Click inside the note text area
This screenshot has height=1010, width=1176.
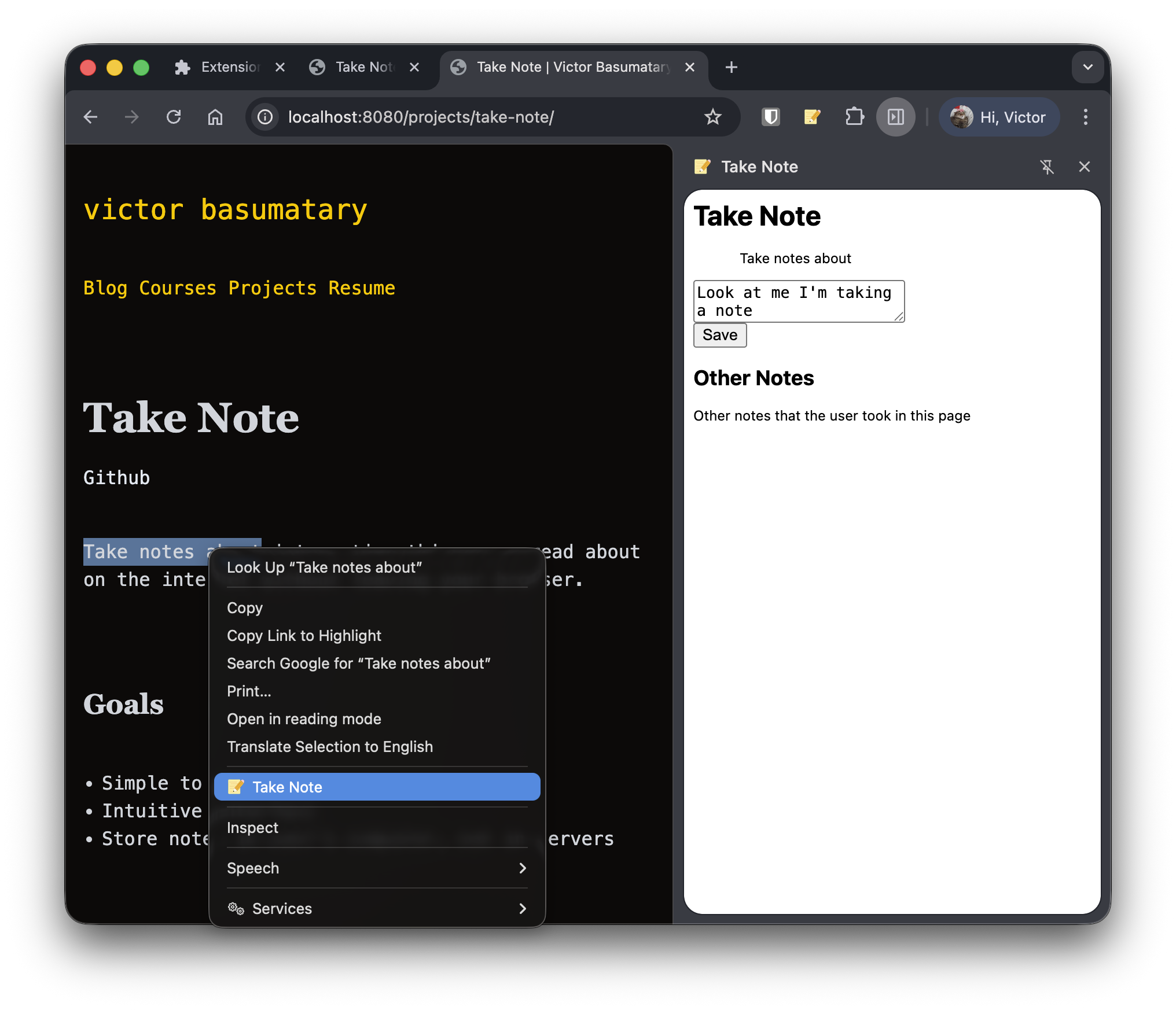(799, 301)
